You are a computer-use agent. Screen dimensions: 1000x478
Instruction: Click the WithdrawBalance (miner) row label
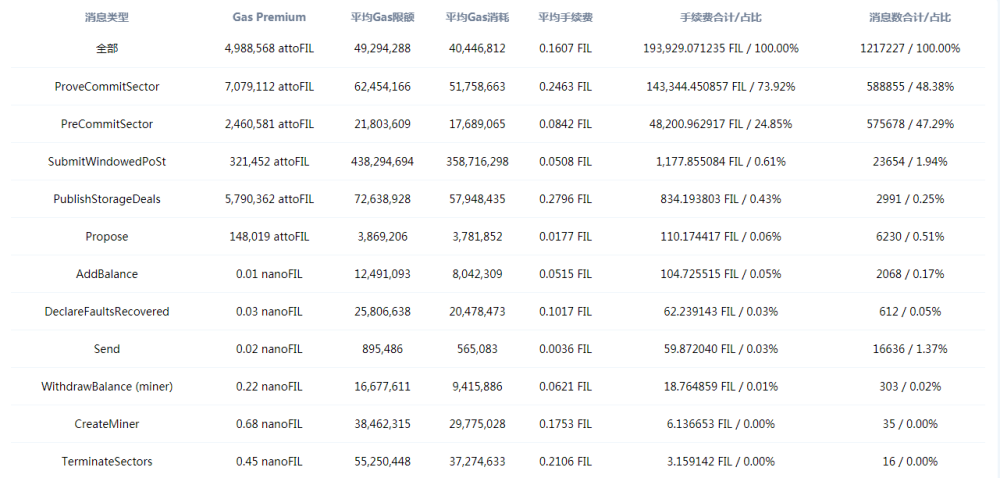coord(107,387)
